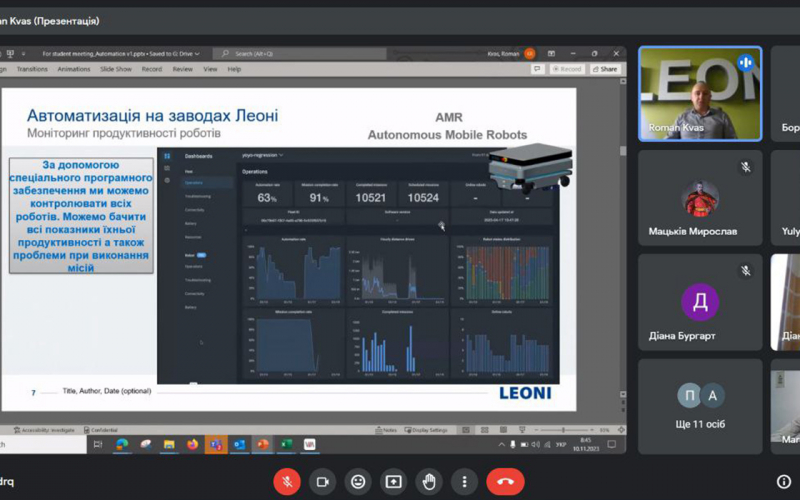
Task: Unmute the microphone in the call bar
Action: (287, 482)
